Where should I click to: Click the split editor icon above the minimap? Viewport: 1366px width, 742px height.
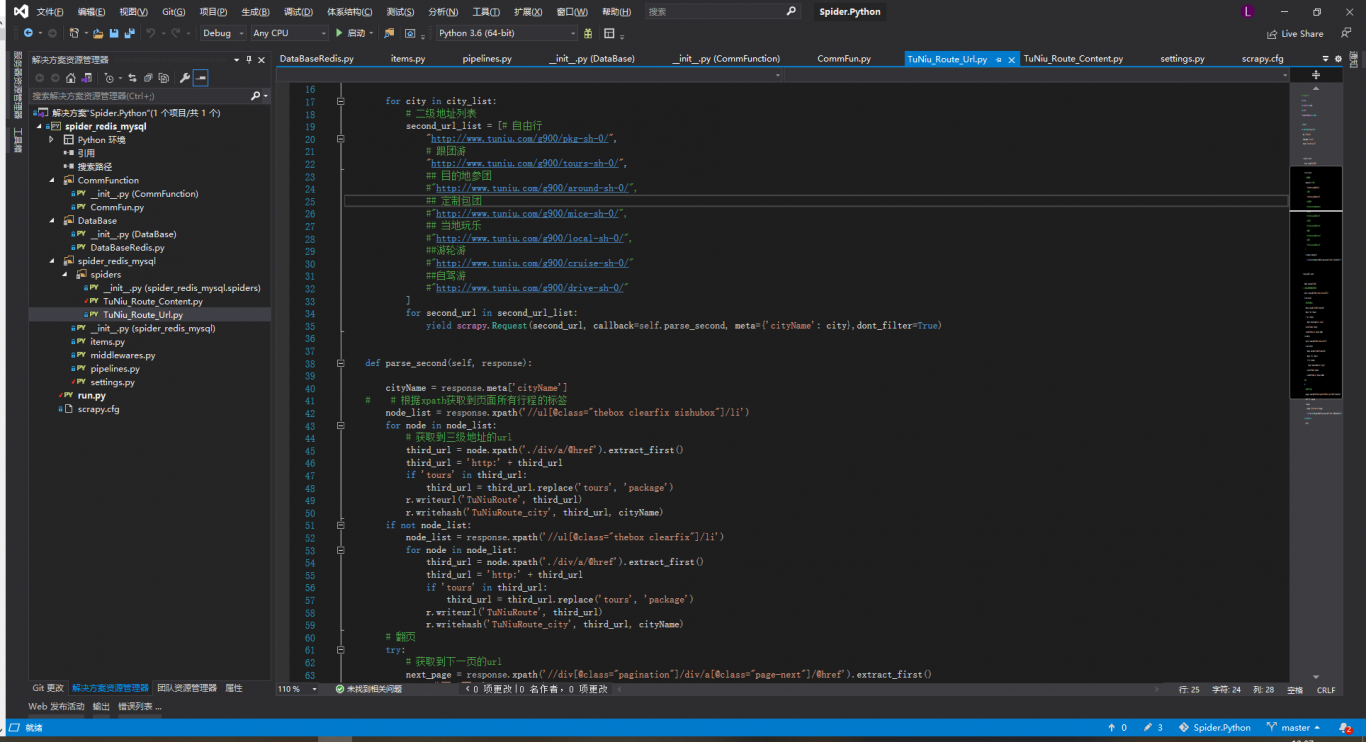coord(1316,75)
